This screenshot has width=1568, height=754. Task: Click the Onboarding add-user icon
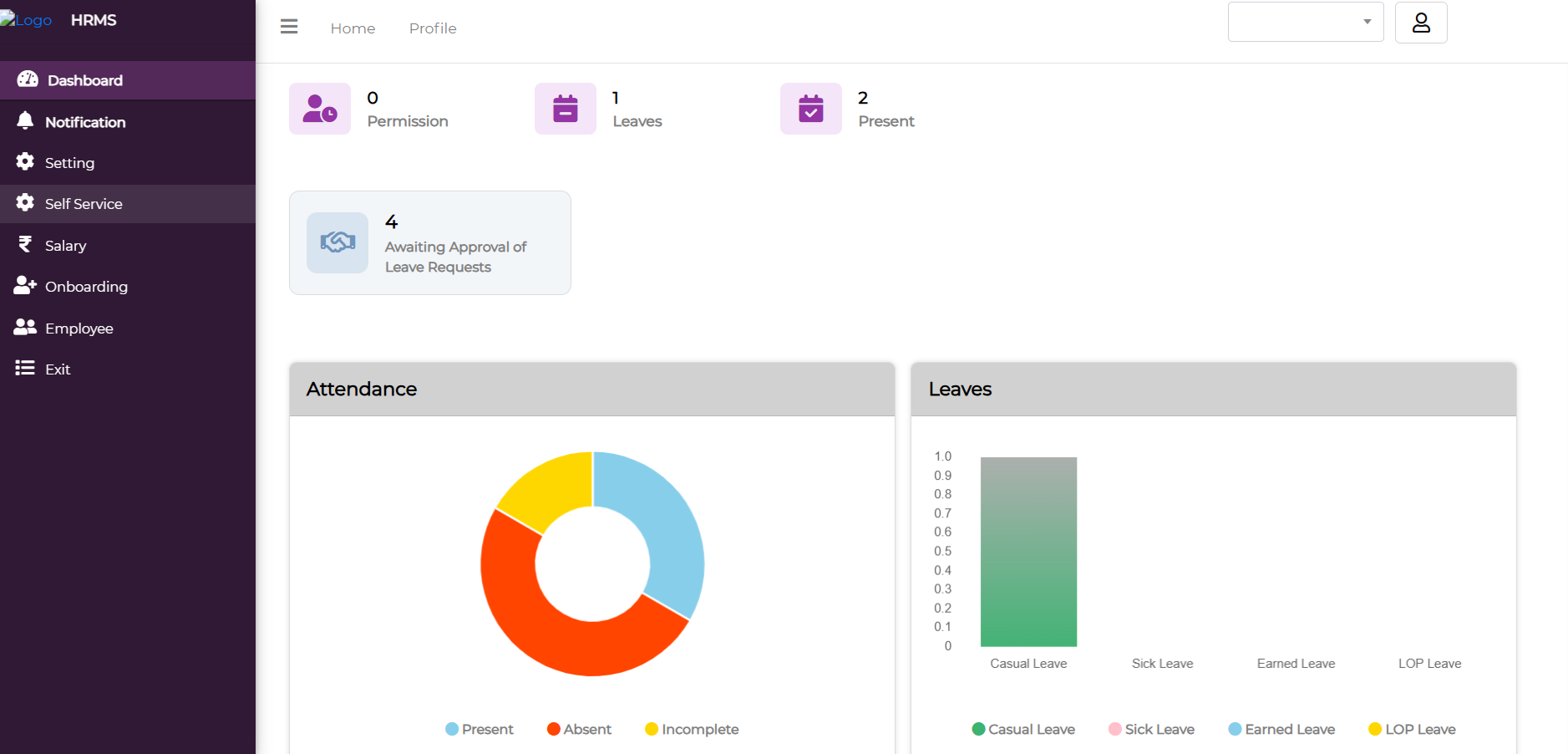pos(25,286)
